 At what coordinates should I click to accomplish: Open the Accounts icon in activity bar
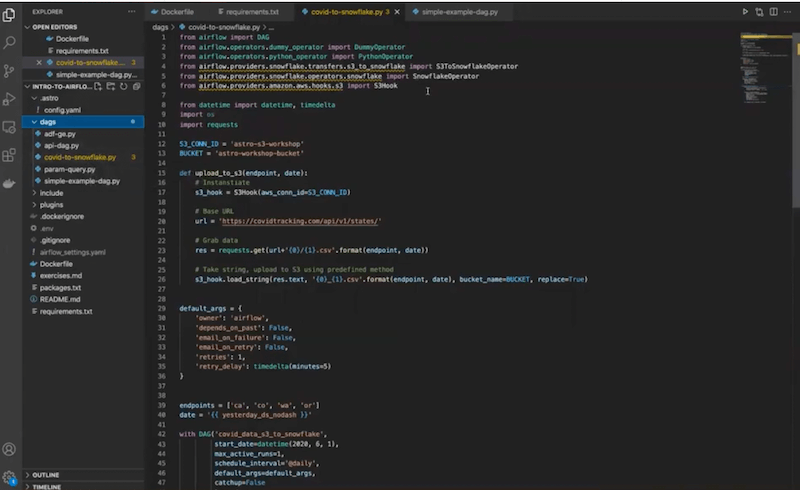pyautogui.click(x=10, y=450)
